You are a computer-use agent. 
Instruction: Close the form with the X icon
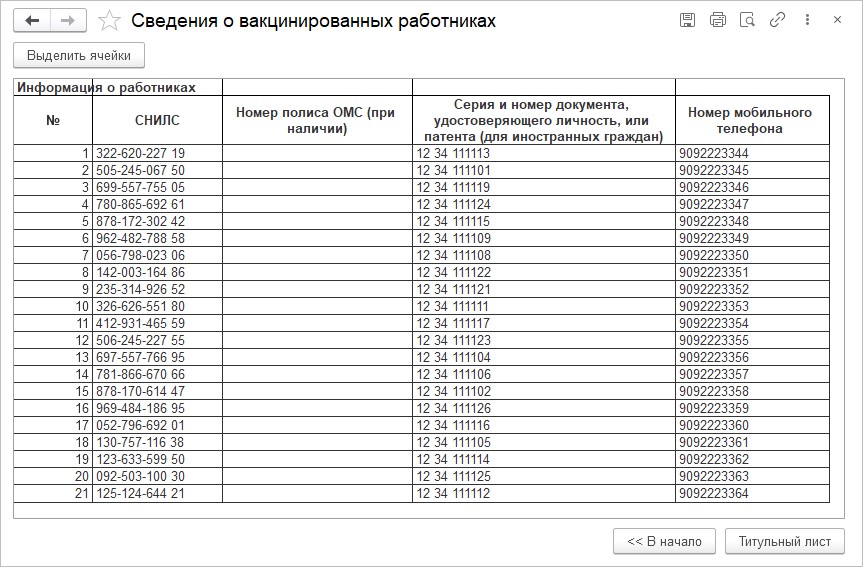click(837, 20)
